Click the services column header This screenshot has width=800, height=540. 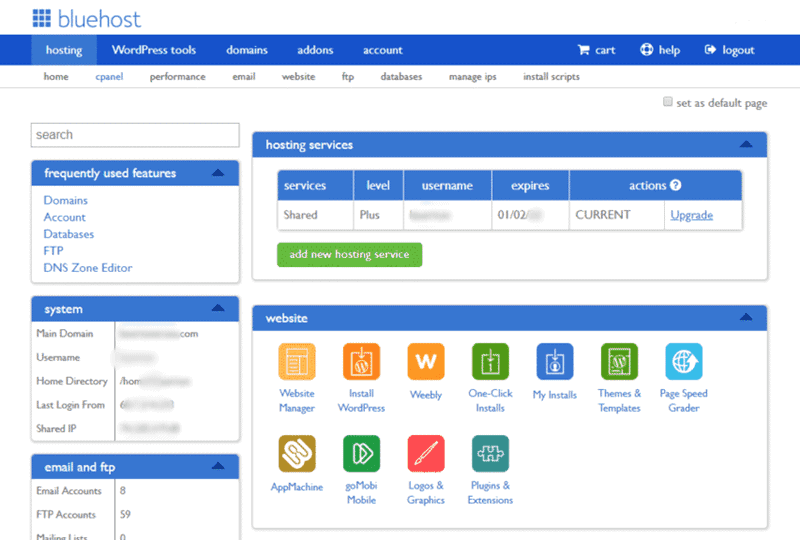(x=315, y=185)
